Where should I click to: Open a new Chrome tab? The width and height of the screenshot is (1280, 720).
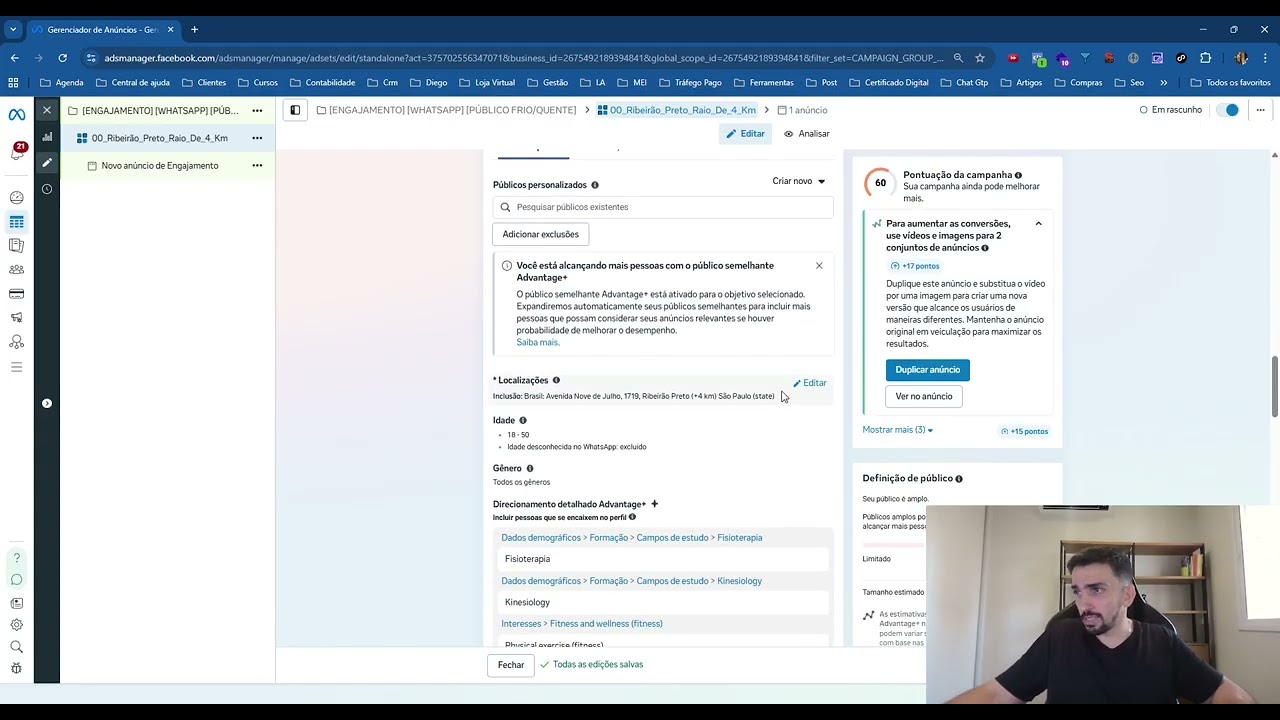coord(194,29)
